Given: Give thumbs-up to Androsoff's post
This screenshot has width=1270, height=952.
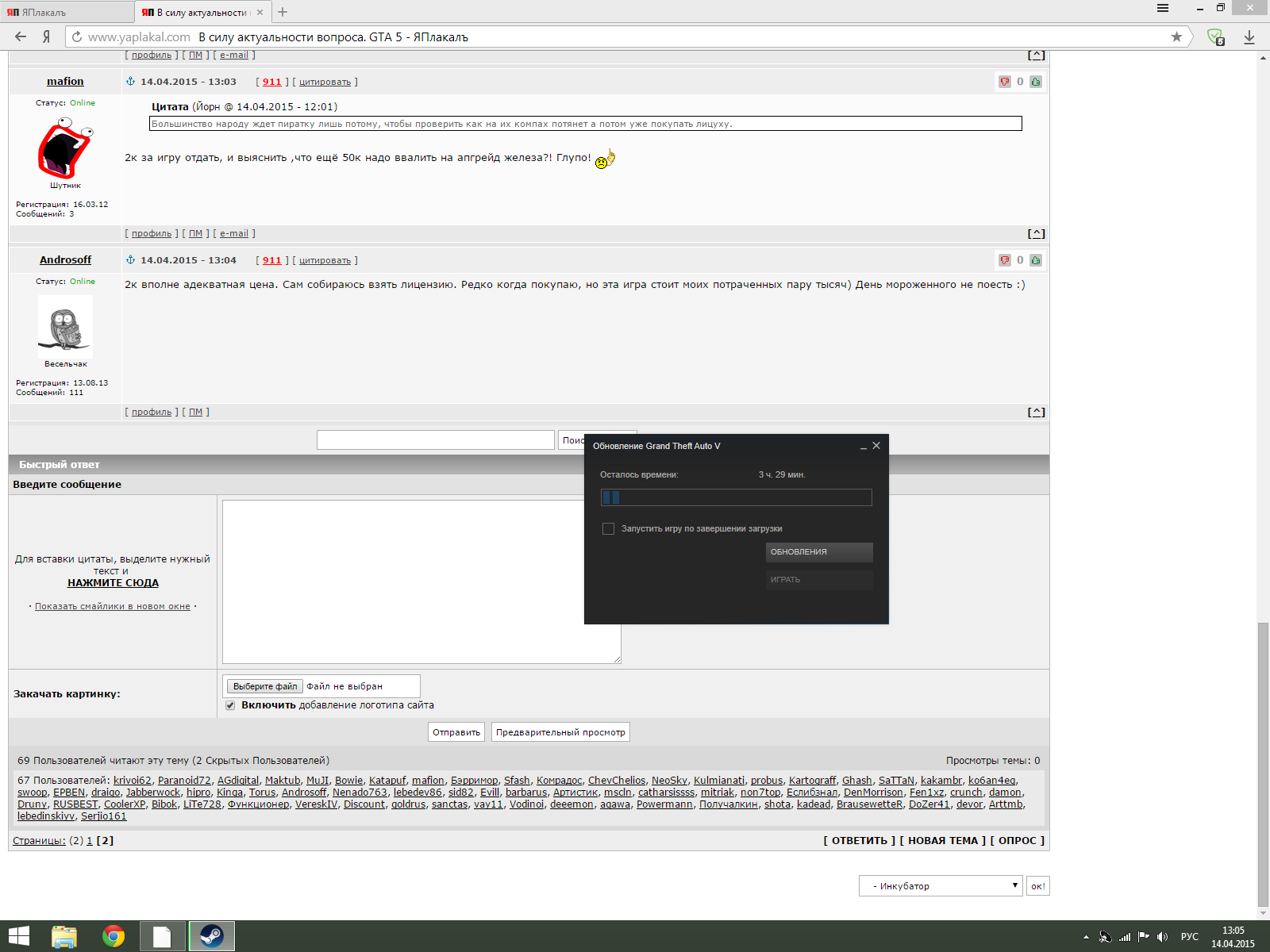Looking at the screenshot, I should pyautogui.click(x=1036, y=260).
